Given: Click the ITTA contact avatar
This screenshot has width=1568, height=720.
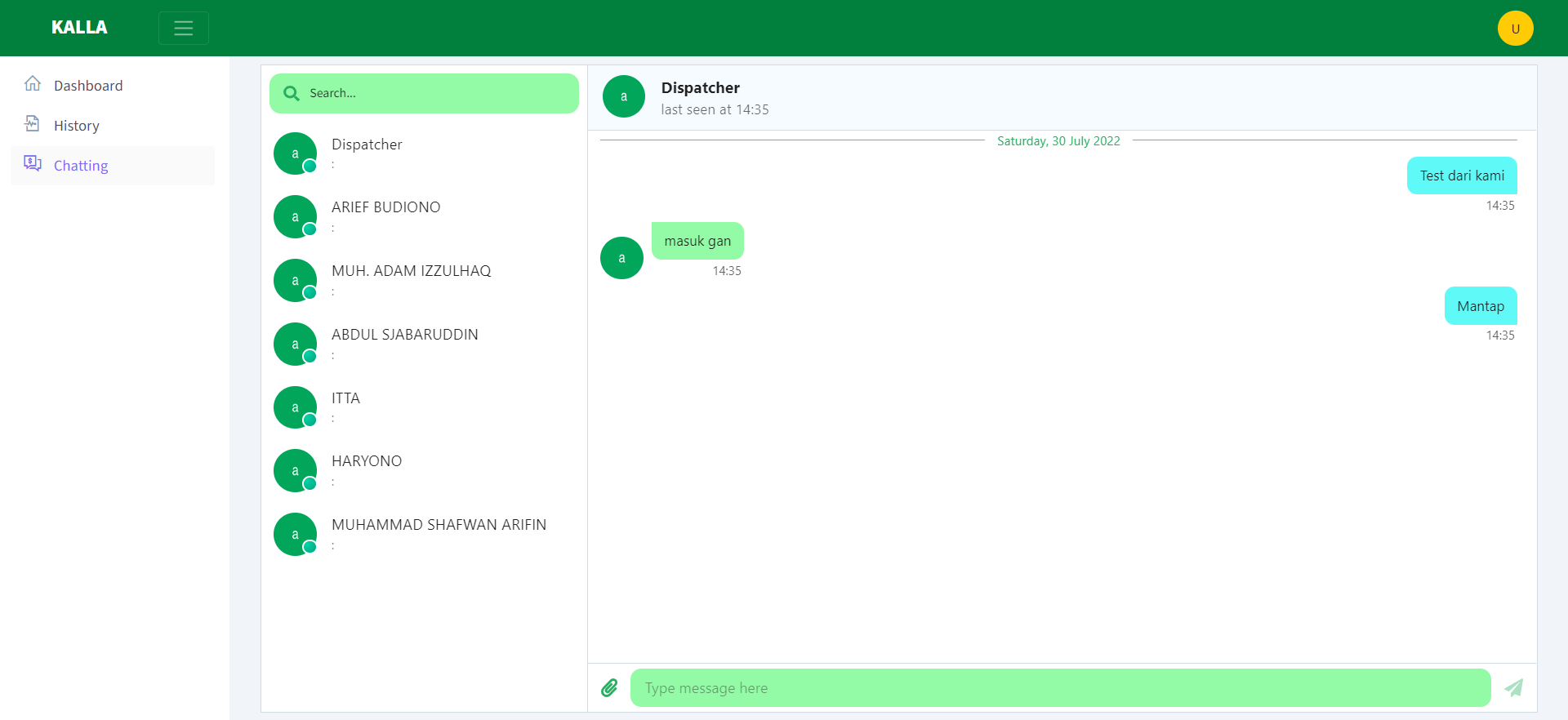Looking at the screenshot, I should [x=295, y=407].
